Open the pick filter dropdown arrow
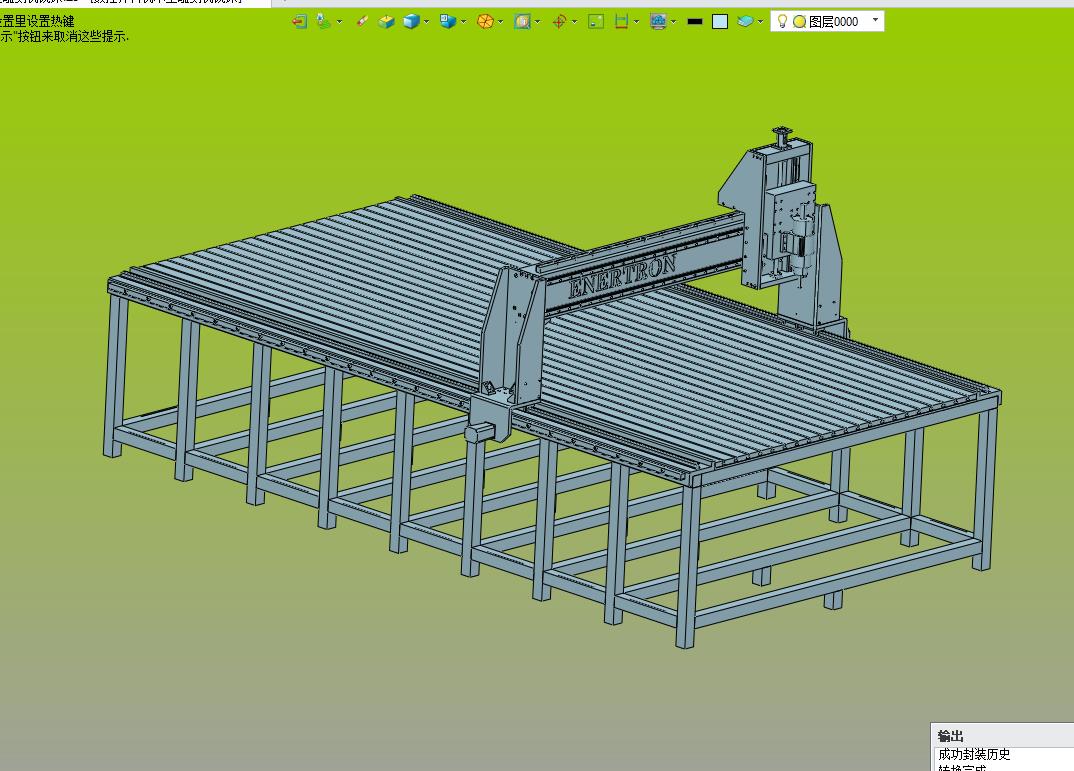Image resolution: width=1074 pixels, height=771 pixels. point(339,22)
